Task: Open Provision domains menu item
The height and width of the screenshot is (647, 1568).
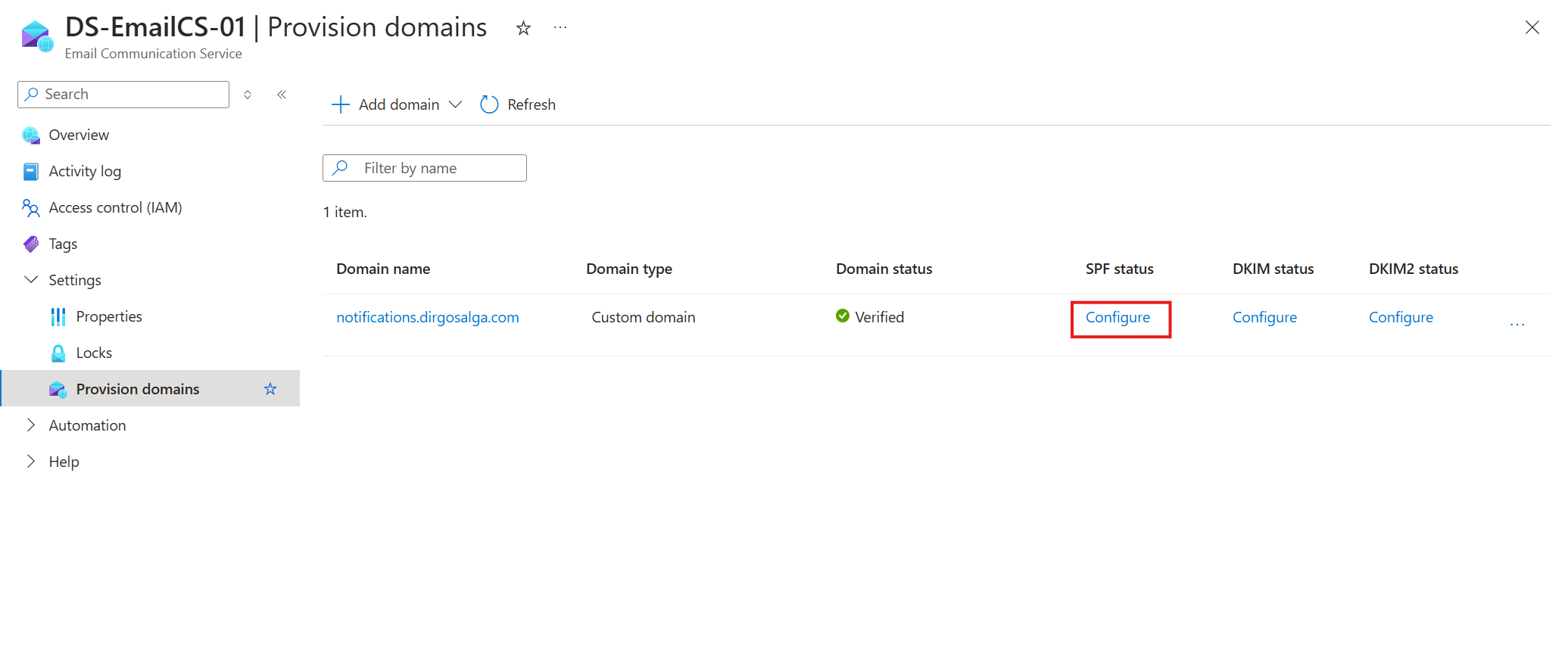Action: 138,389
